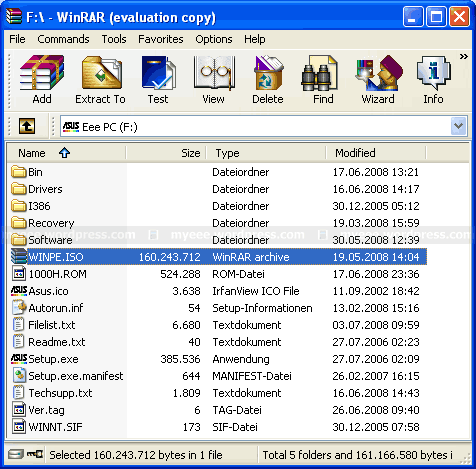
Task: Open the File menu
Action: click(17, 39)
